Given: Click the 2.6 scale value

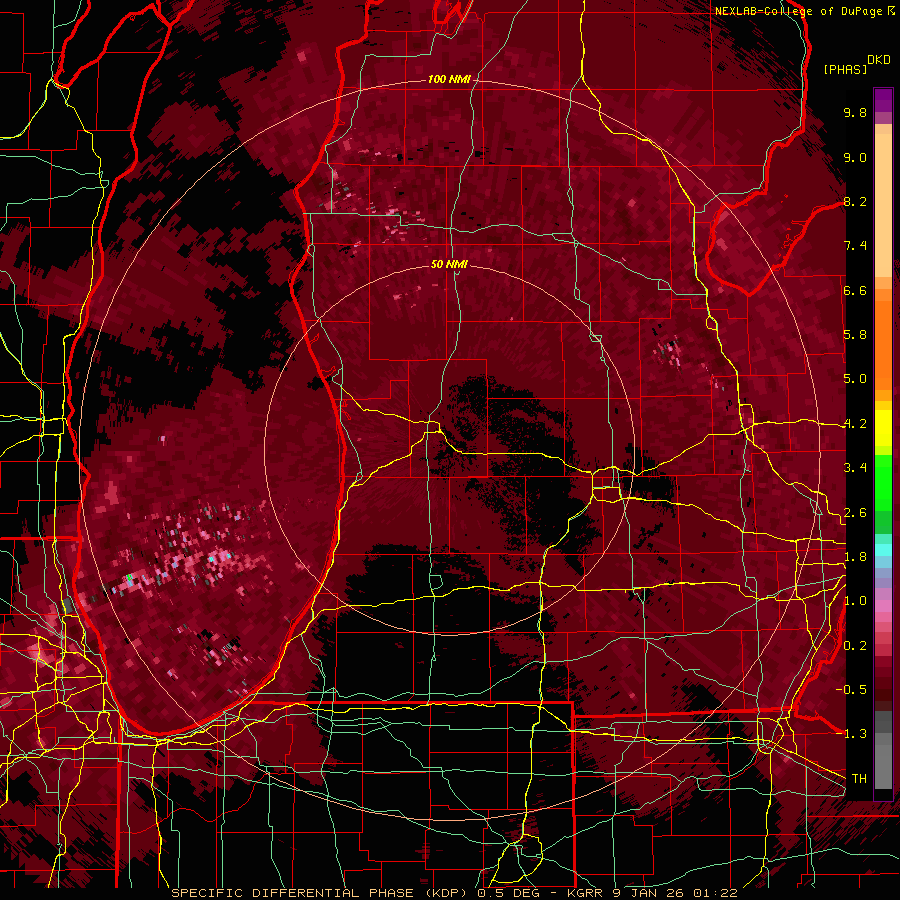Looking at the screenshot, I should [x=855, y=513].
